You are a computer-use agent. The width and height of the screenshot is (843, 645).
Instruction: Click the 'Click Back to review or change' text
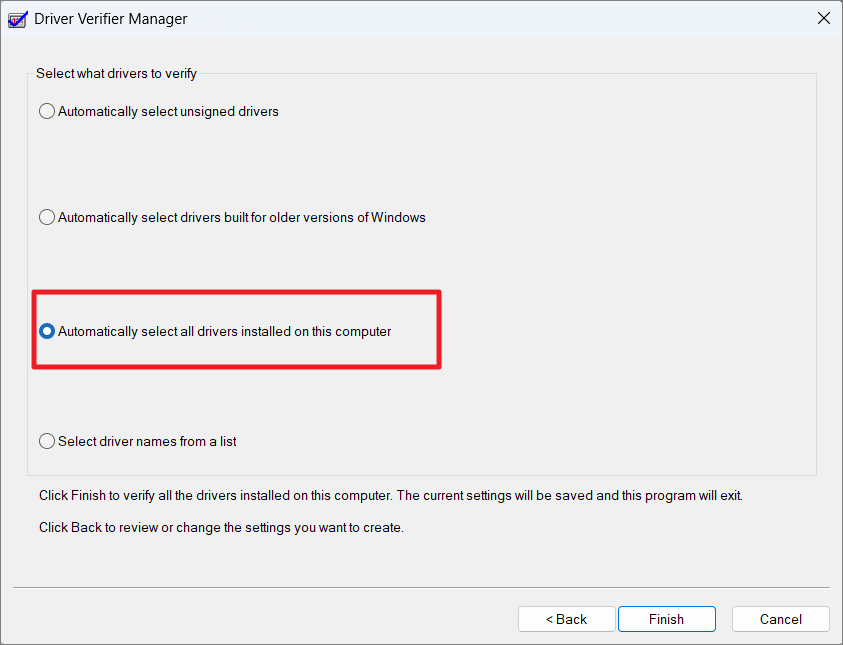click(x=222, y=527)
